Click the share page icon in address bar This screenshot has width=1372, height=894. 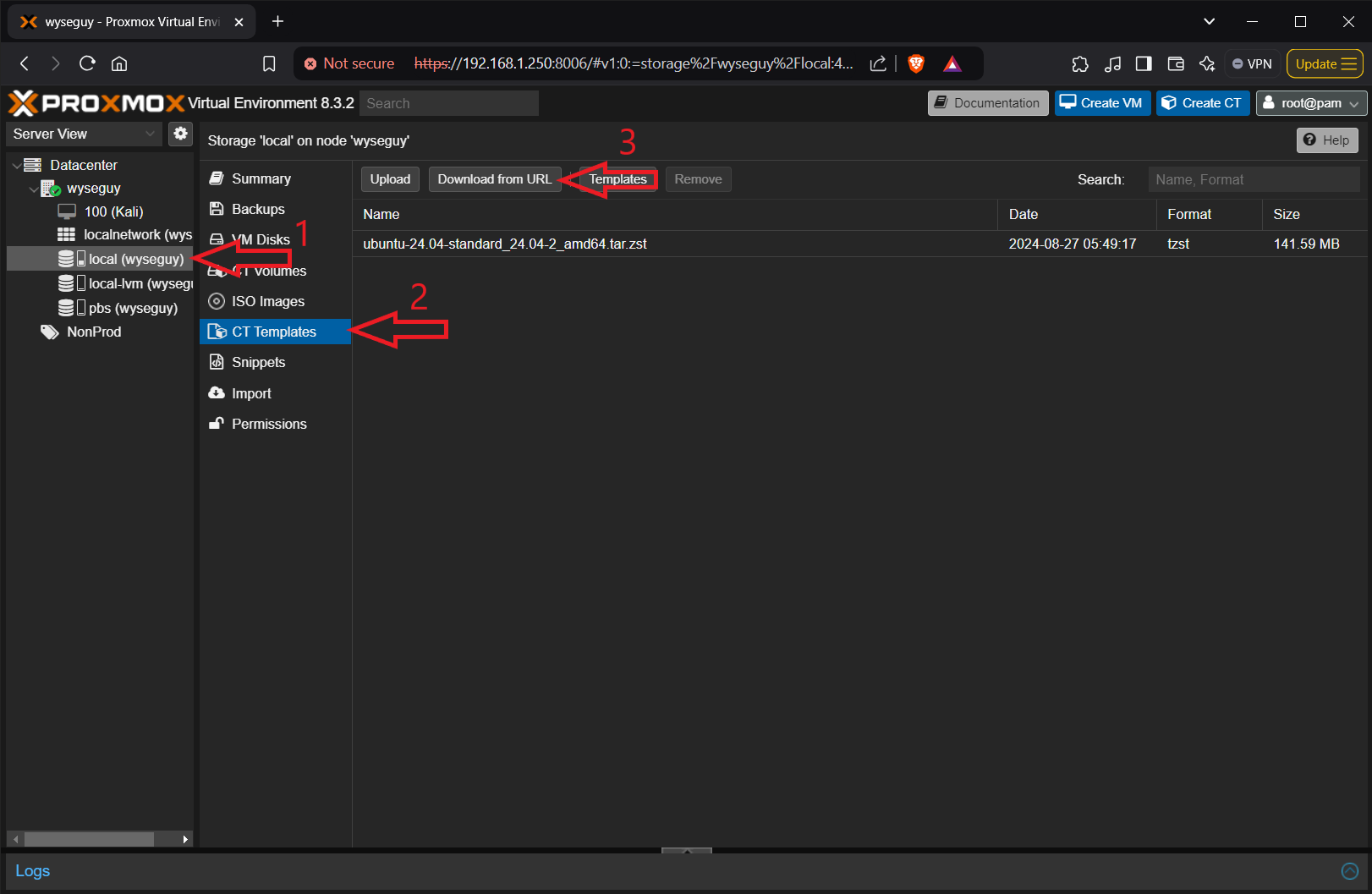click(878, 63)
